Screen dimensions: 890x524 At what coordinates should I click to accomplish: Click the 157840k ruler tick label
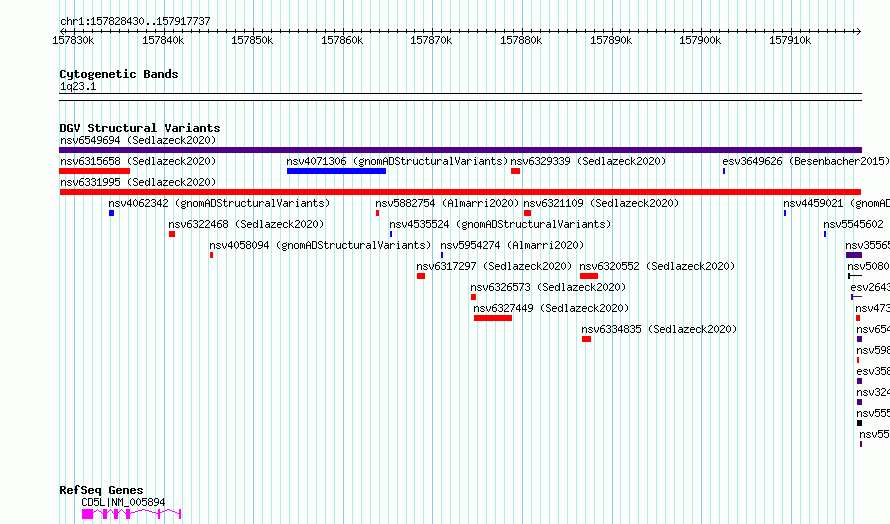163,40
